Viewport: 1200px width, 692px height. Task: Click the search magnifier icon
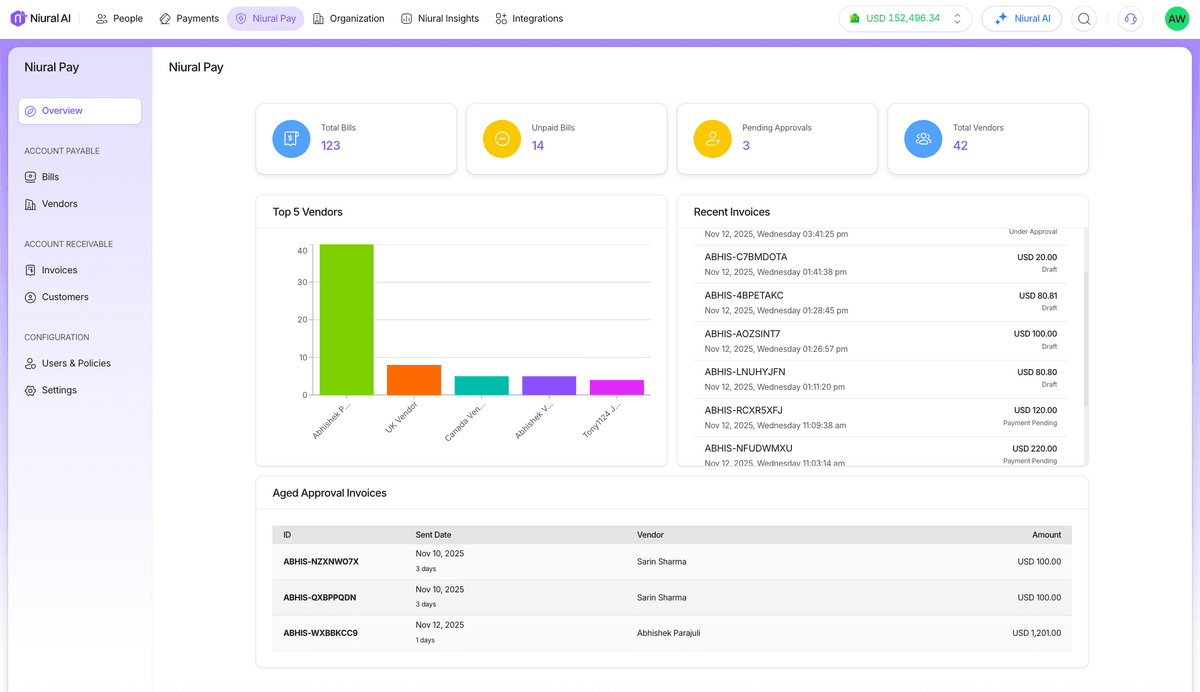1083,19
